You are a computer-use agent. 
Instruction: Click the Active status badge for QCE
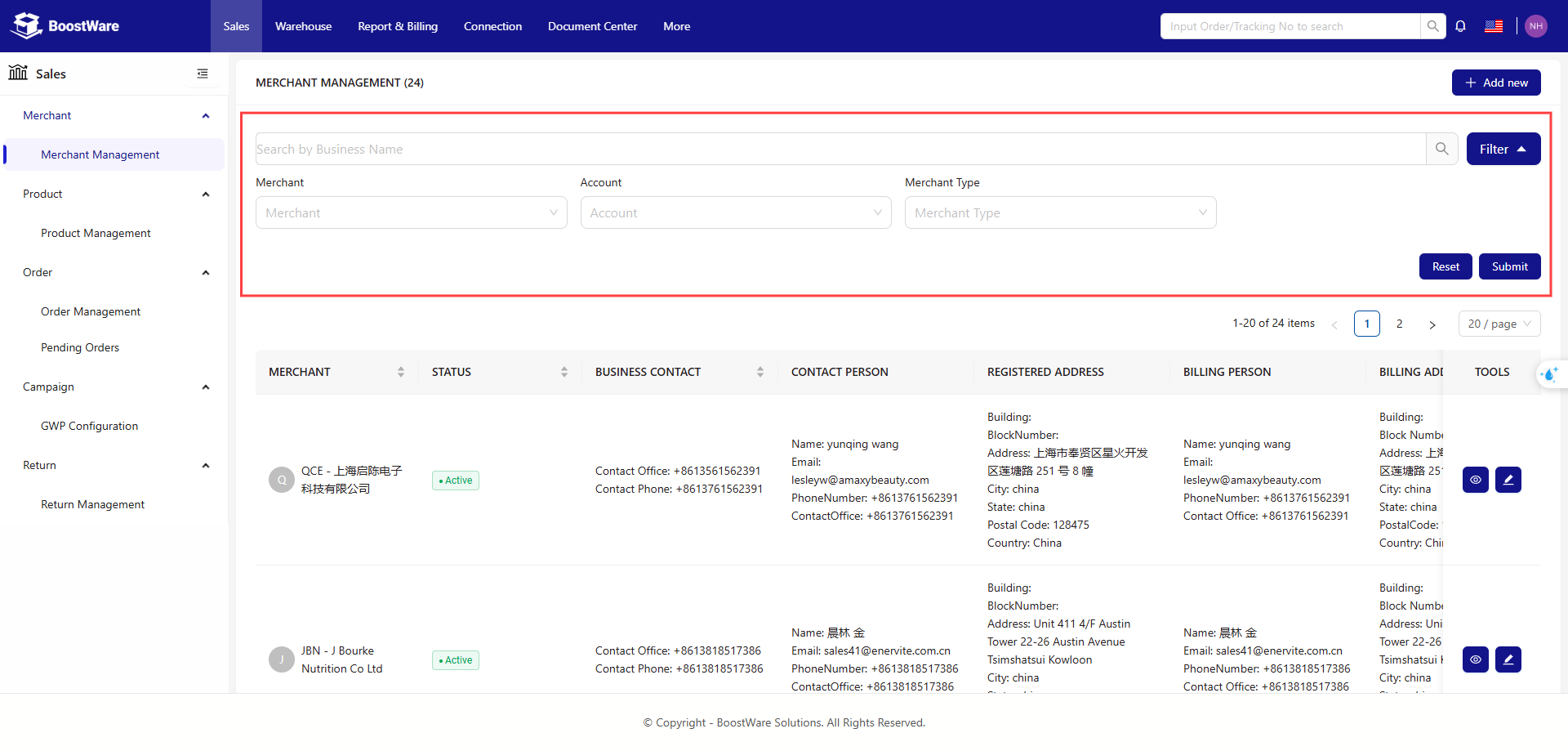456,481
